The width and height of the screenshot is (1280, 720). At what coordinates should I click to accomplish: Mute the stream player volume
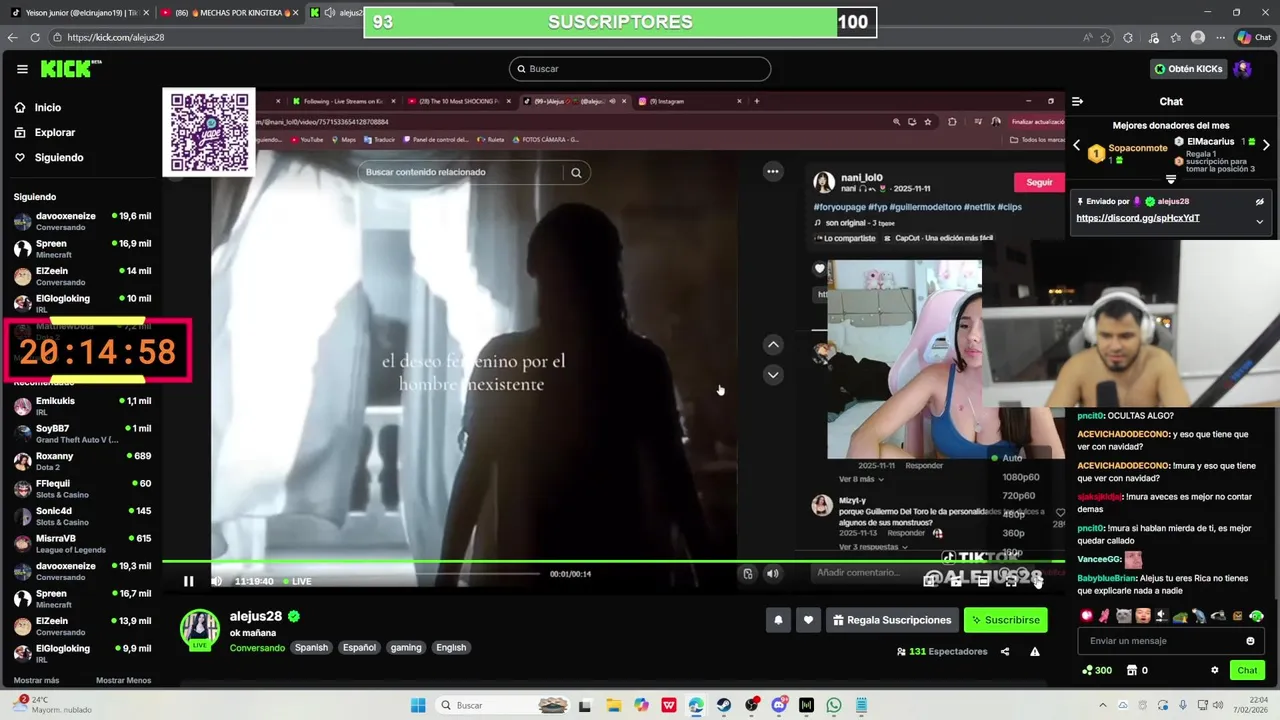click(x=216, y=581)
